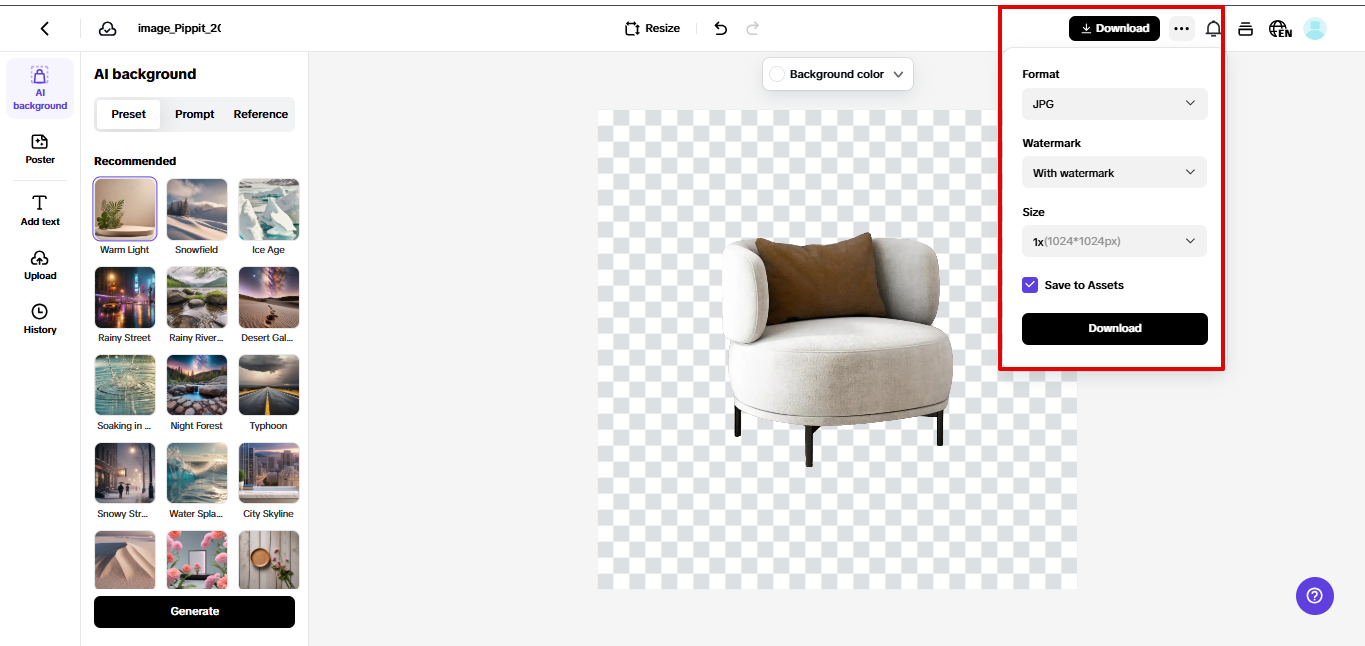1365x646 pixels.
Task: Open the With watermark dropdown
Action: coord(1114,173)
